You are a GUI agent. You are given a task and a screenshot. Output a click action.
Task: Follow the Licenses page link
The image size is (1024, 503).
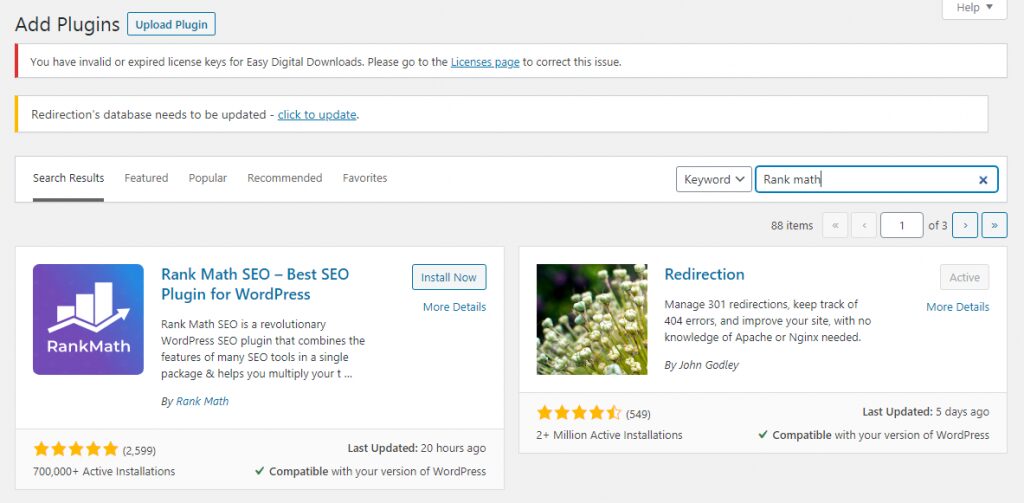(485, 62)
